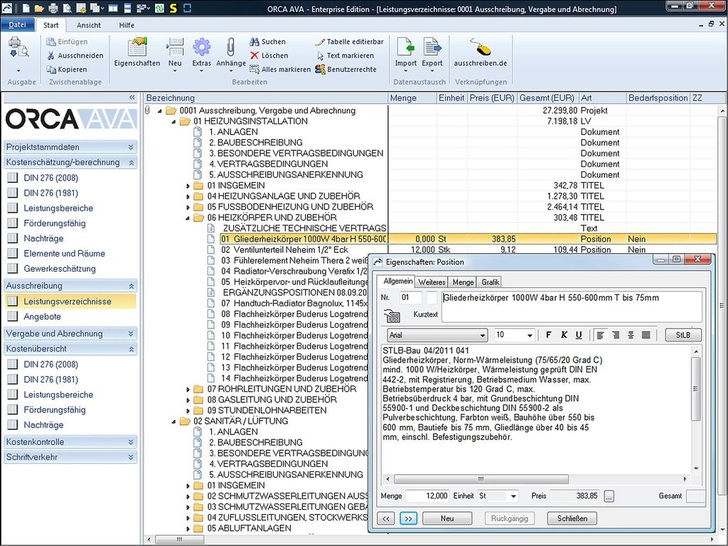Switch to the Weiteres tab
Screen dimensions: 728x546
pos(431,282)
